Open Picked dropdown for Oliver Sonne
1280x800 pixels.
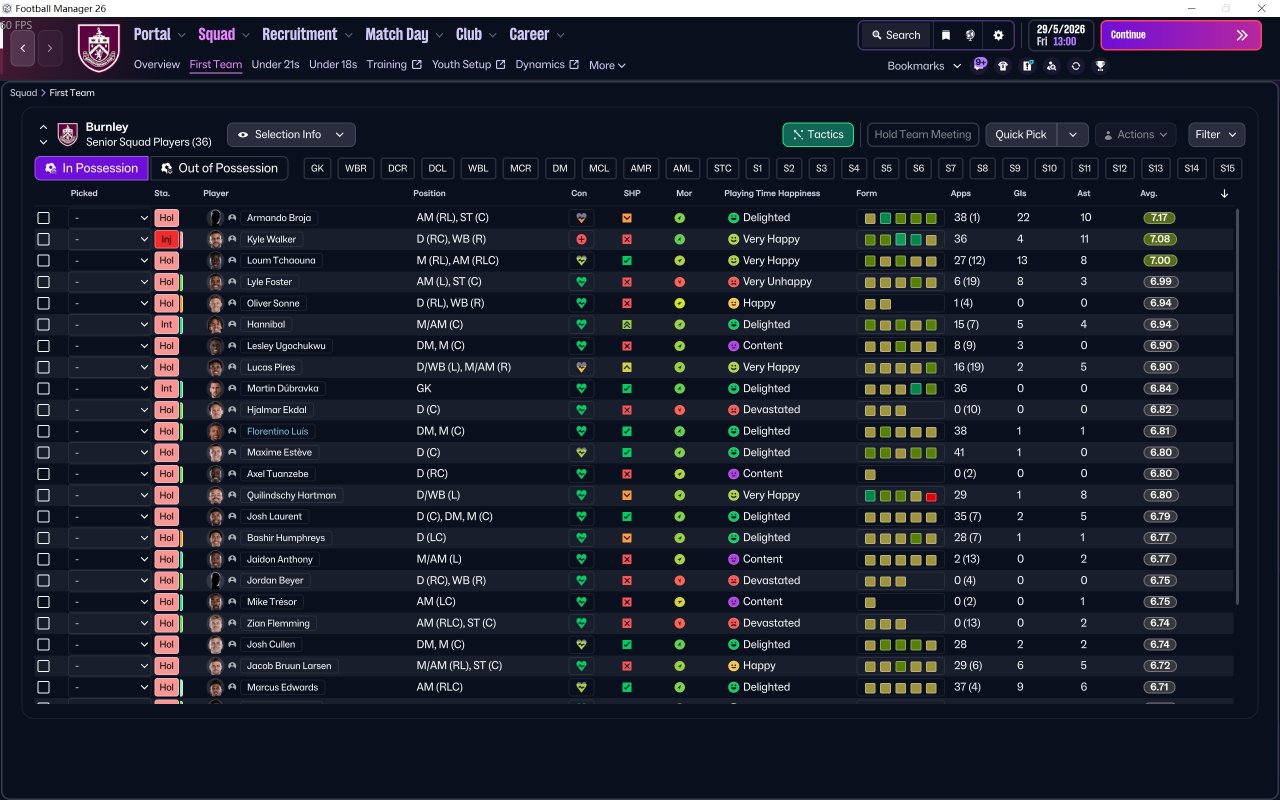coord(109,303)
